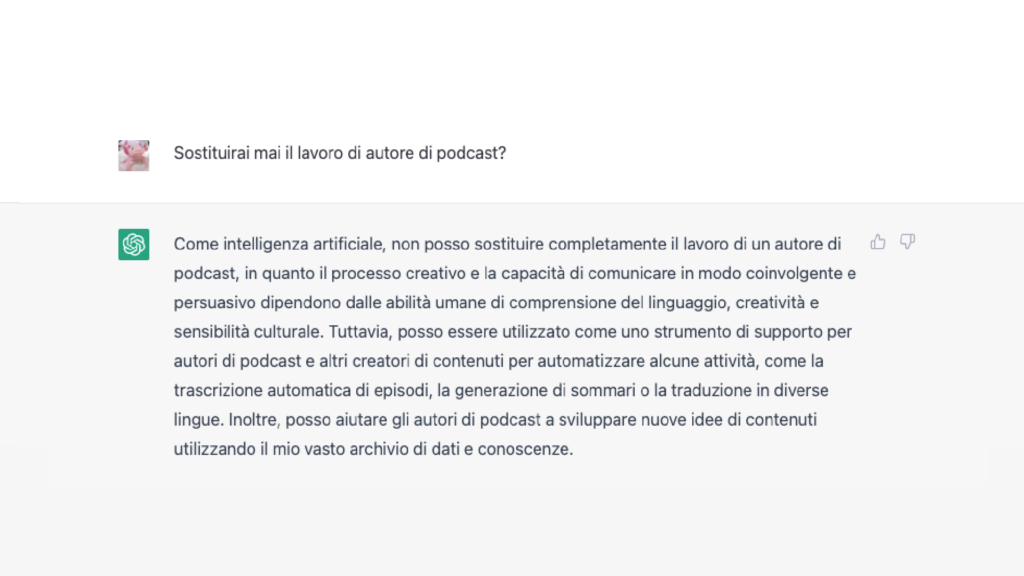Click 'Come intelligenza artificiale' at response start

280,244
